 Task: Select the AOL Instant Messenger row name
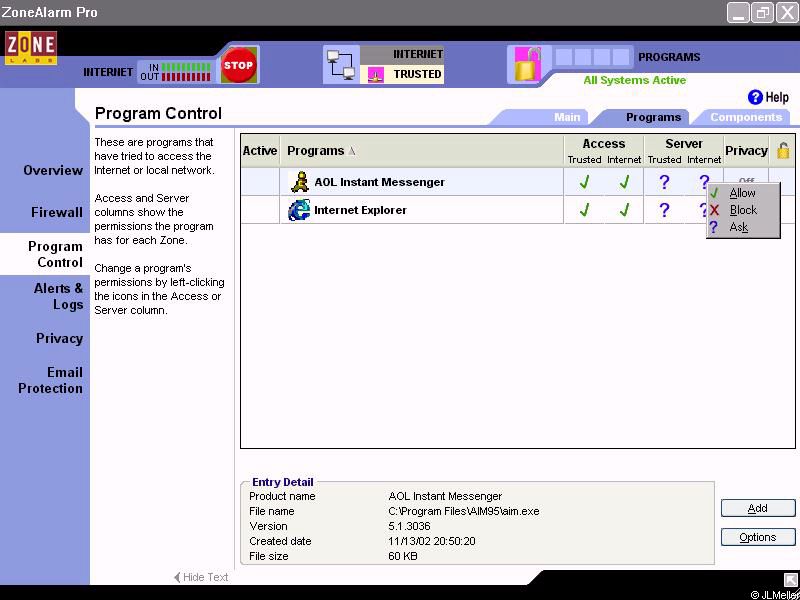379,182
